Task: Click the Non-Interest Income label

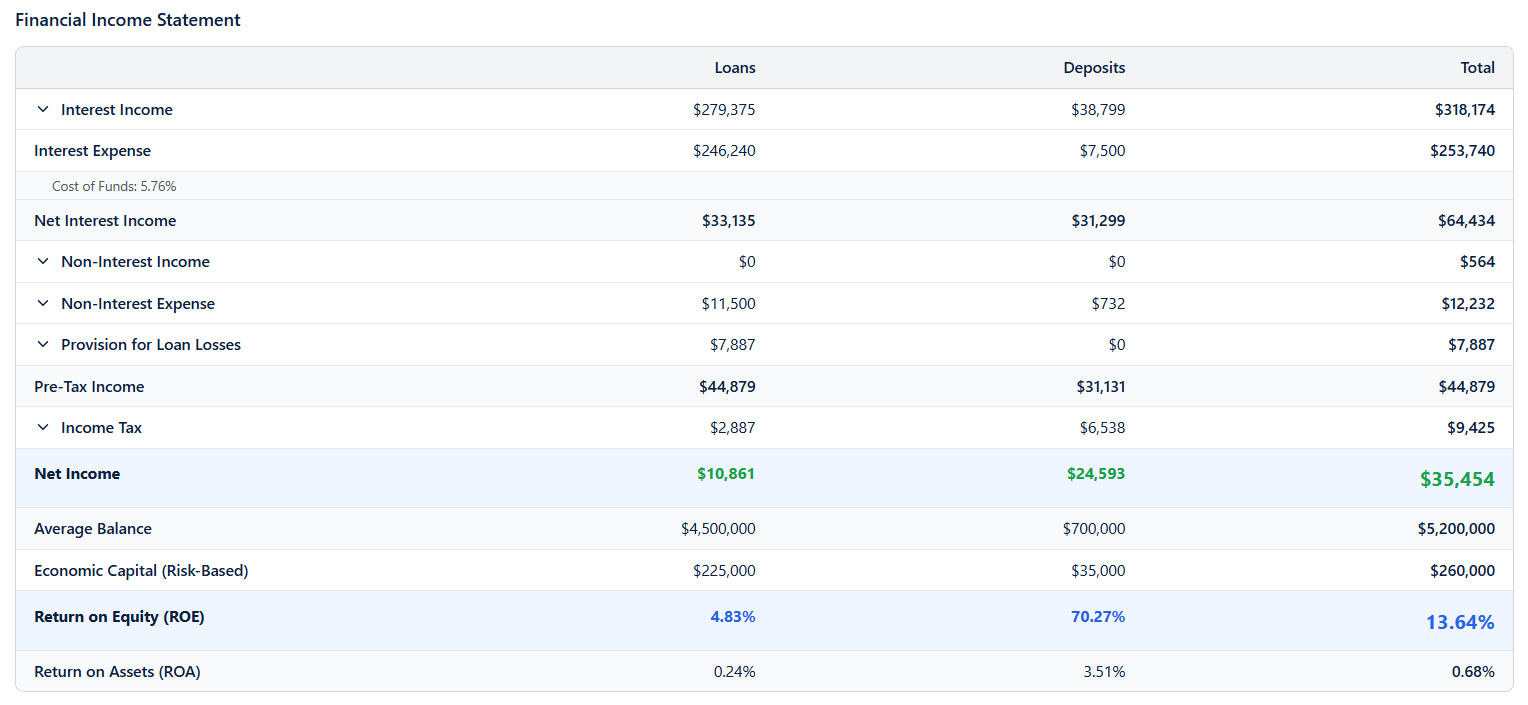Action: tap(135, 262)
